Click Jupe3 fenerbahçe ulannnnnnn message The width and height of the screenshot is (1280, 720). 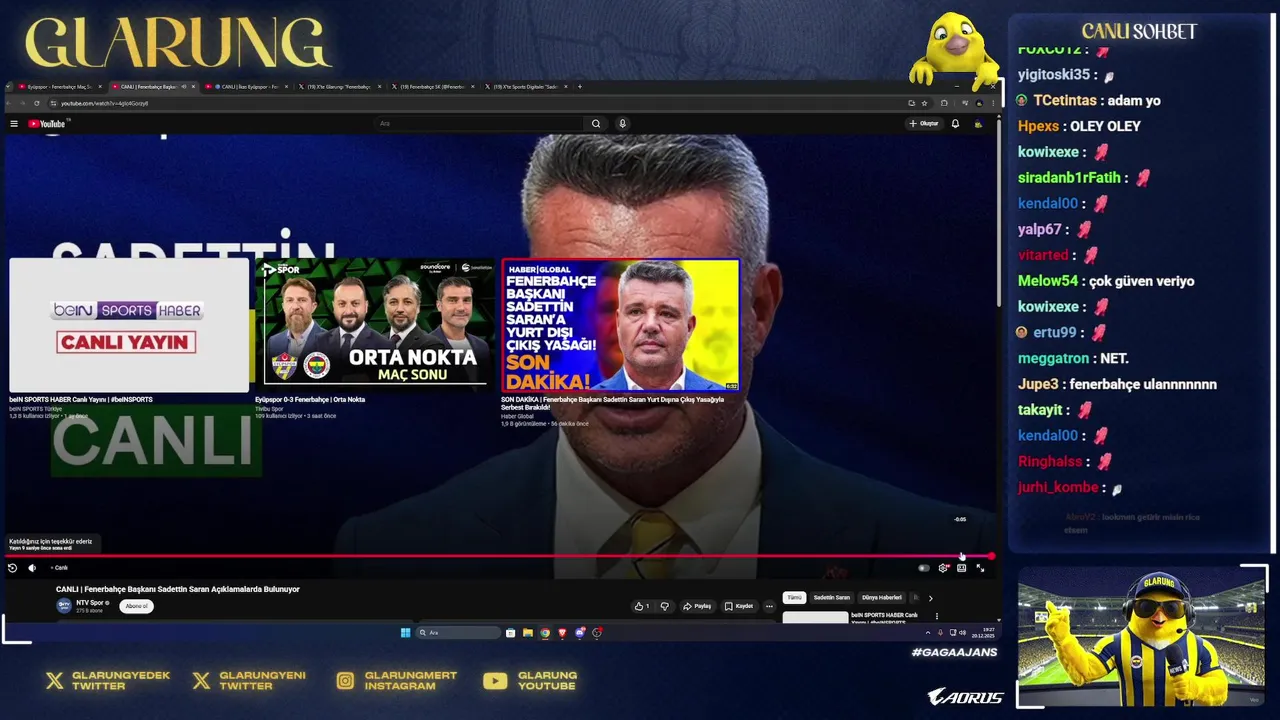point(1117,384)
